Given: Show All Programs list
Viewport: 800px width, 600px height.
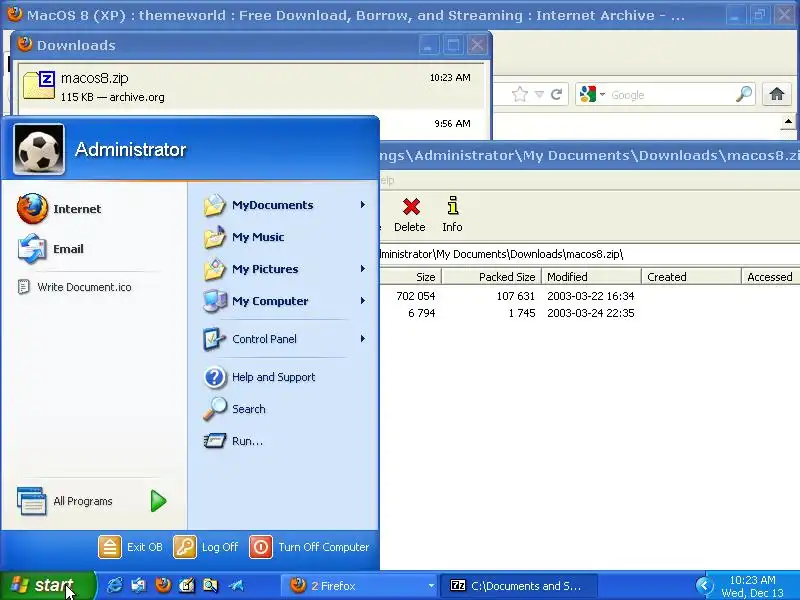Looking at the screenshot, I should click(92, 501).
